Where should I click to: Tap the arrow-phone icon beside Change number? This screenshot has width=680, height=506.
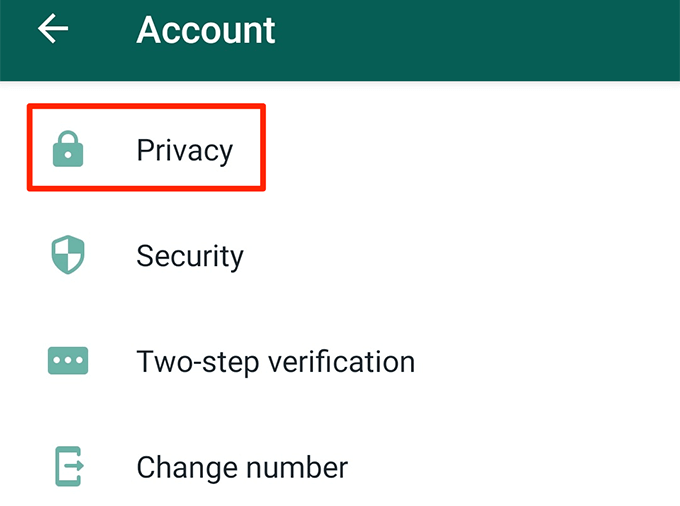tap(68, 466)
